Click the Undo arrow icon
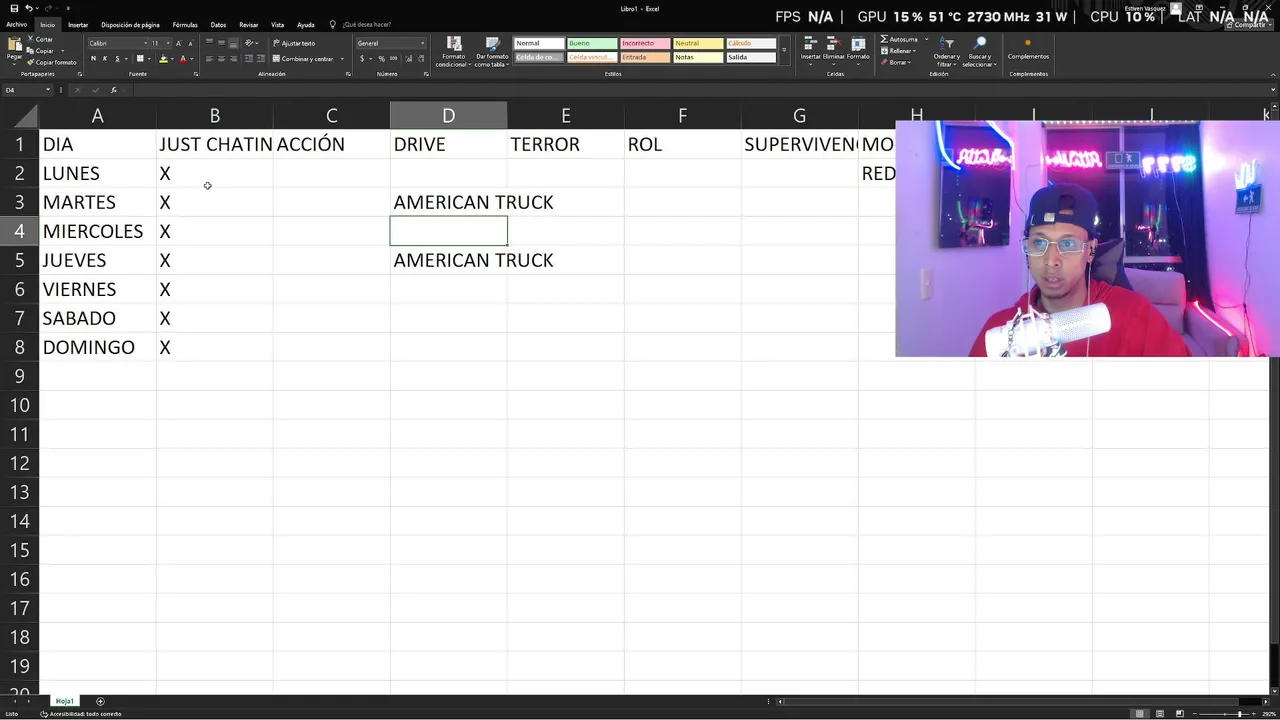The image size is (1280, 720). point(28,8)
